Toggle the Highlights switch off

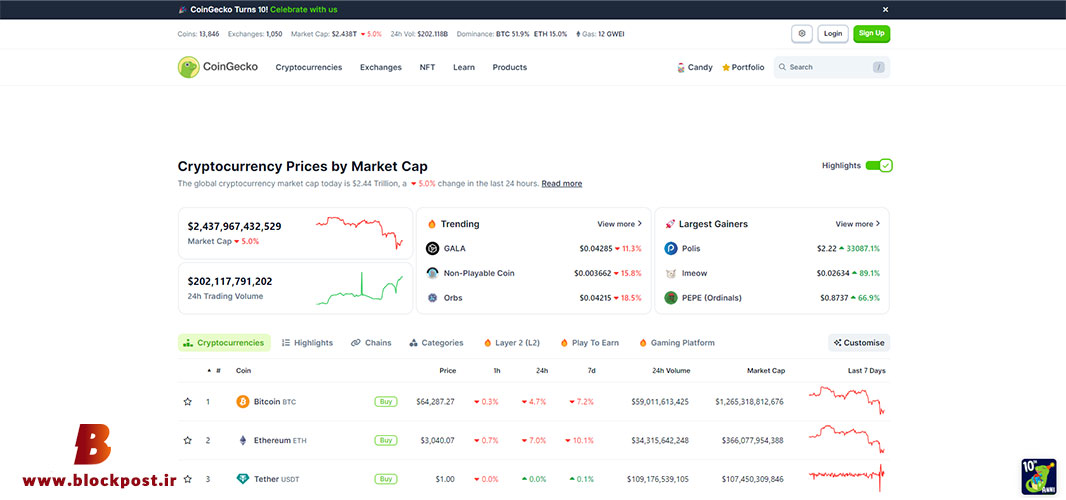coord(879,165)
